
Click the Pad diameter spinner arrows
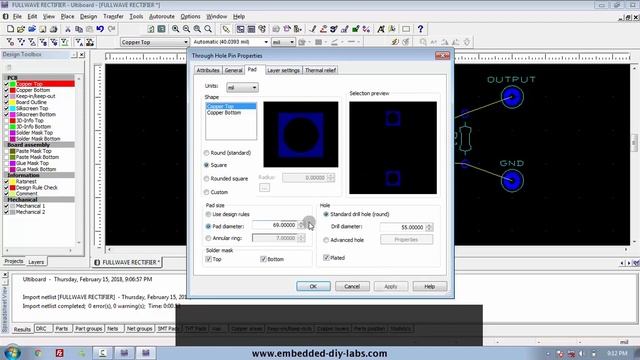pyautogui.click(x=302, y=225)
